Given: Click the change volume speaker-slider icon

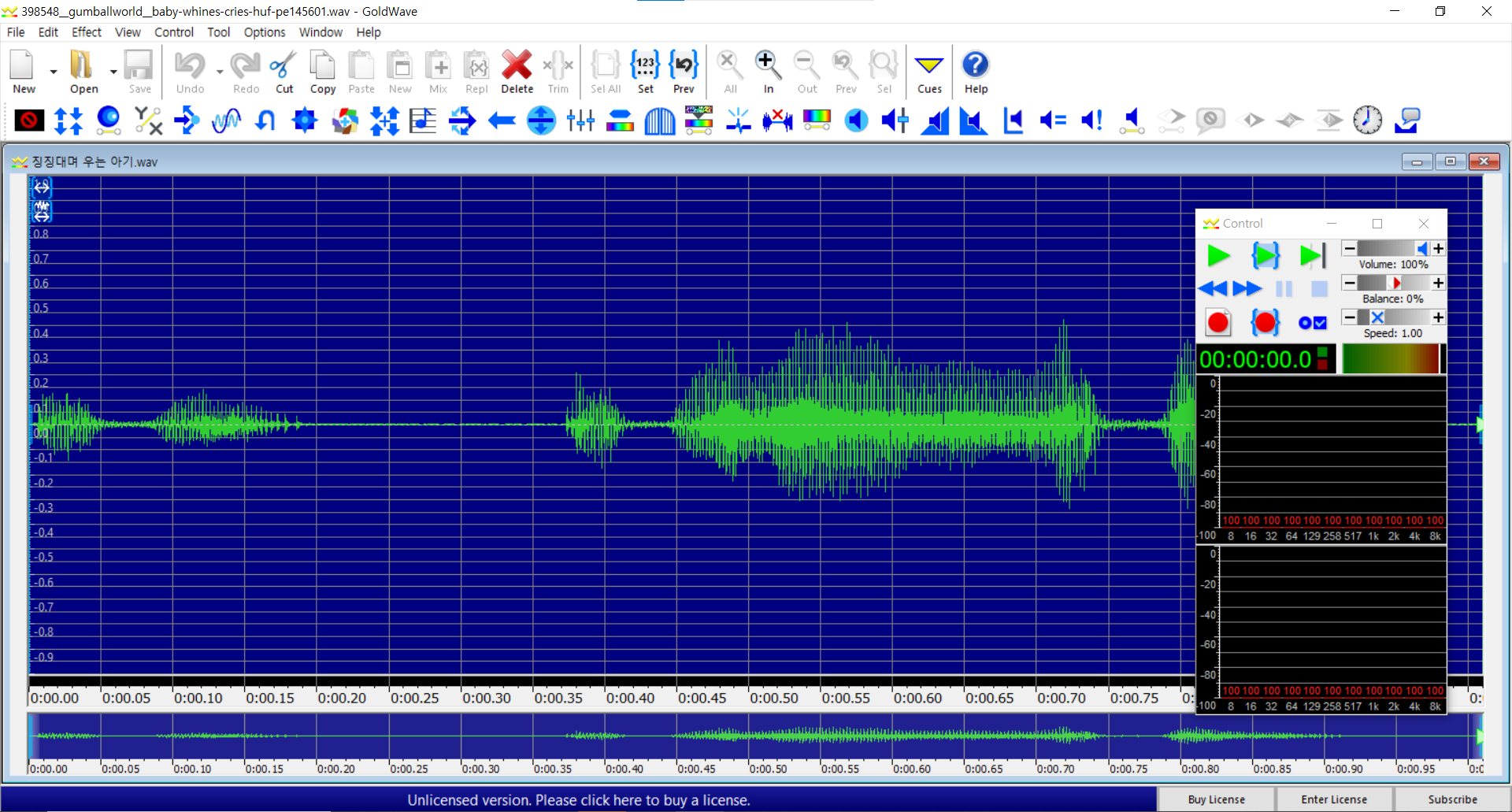Looking at the screenshot, I should click(x=895, y=121).
